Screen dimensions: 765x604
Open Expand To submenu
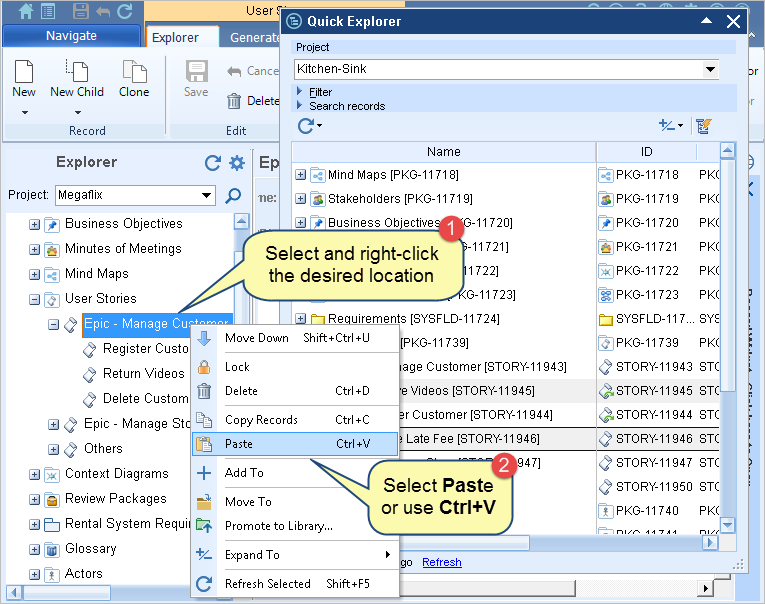click(x=295, y=555)
